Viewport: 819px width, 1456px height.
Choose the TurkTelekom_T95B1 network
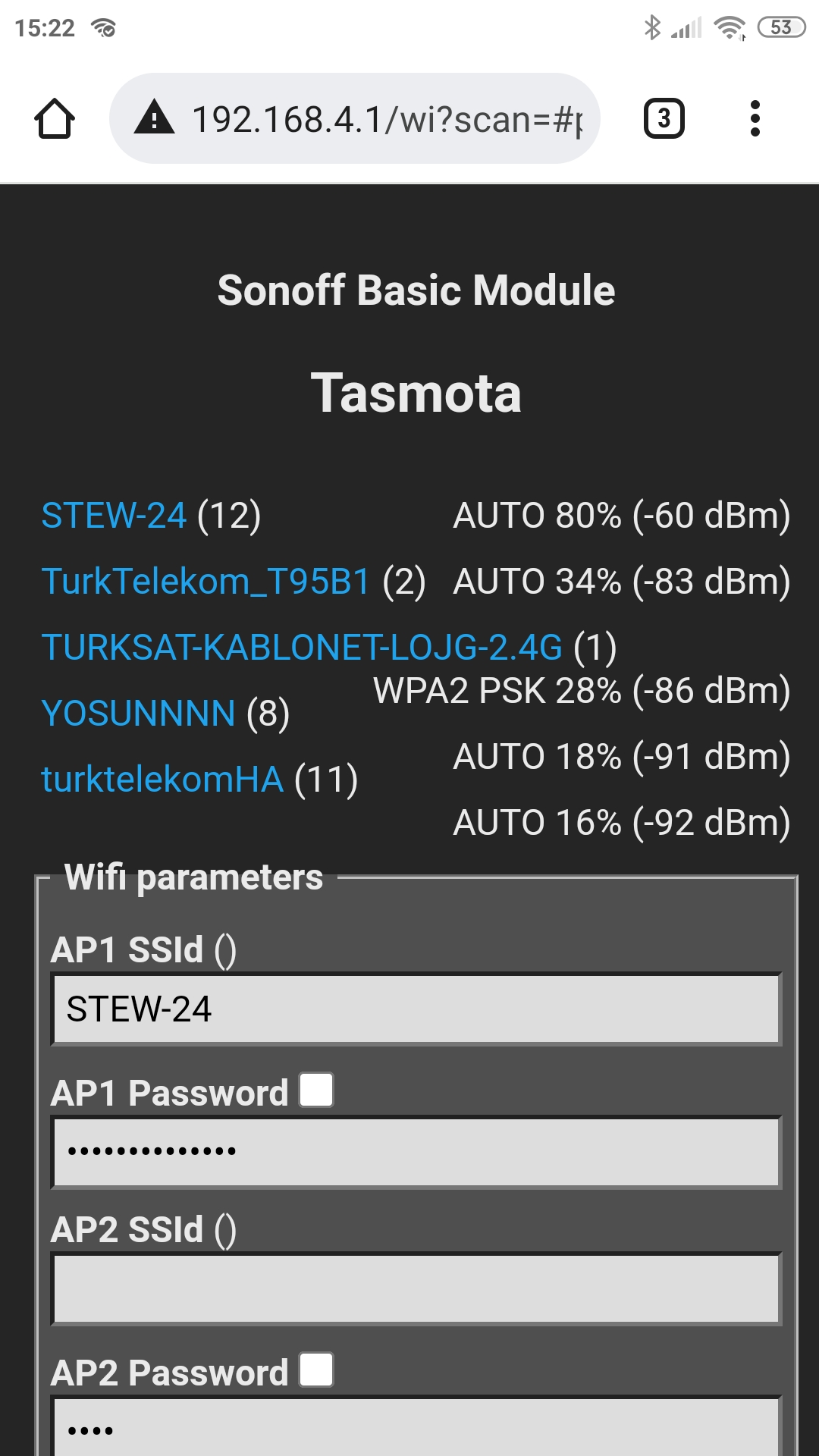click(206, 582)
